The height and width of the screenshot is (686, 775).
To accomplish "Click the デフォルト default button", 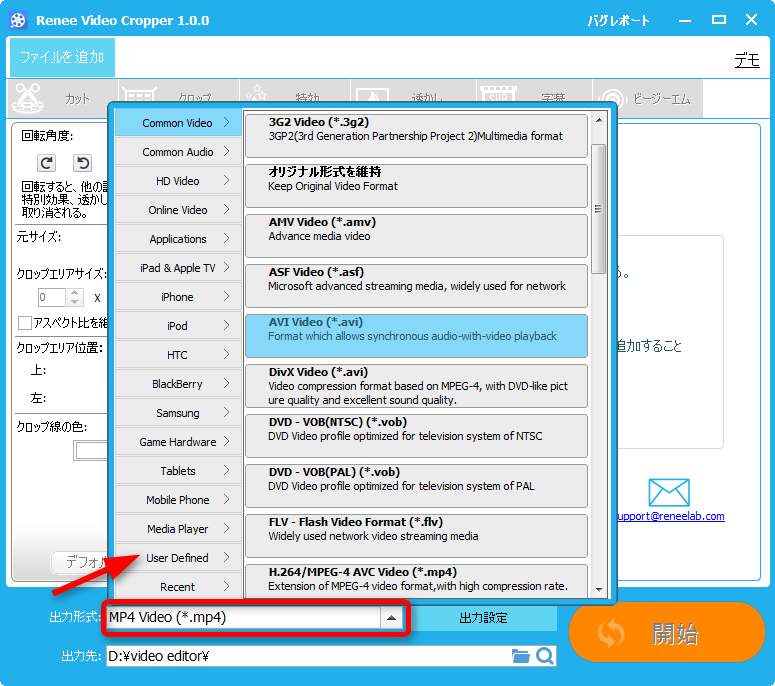I will (x=81, y=562).
